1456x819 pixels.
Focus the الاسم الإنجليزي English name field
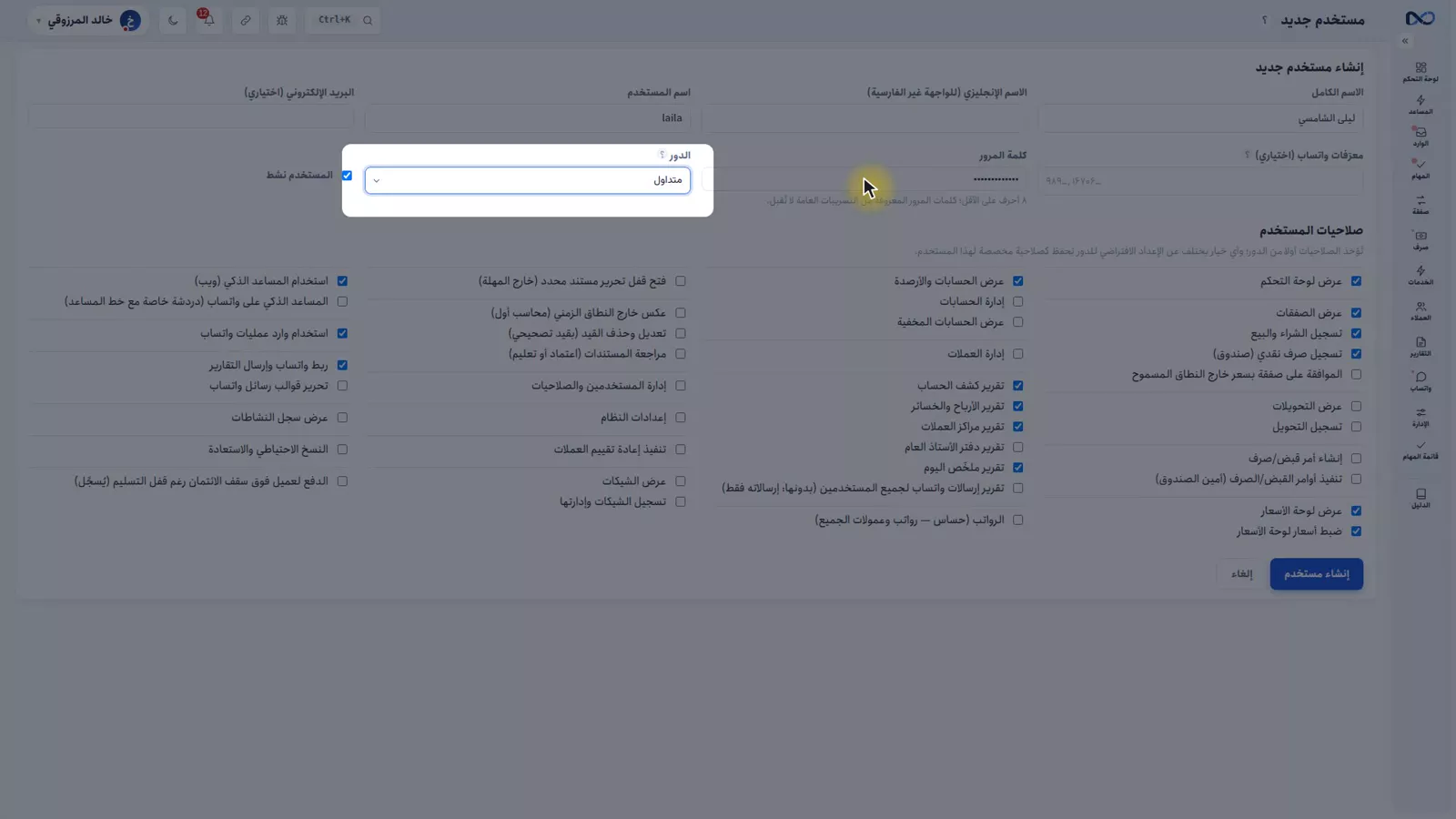pos(864,118)
